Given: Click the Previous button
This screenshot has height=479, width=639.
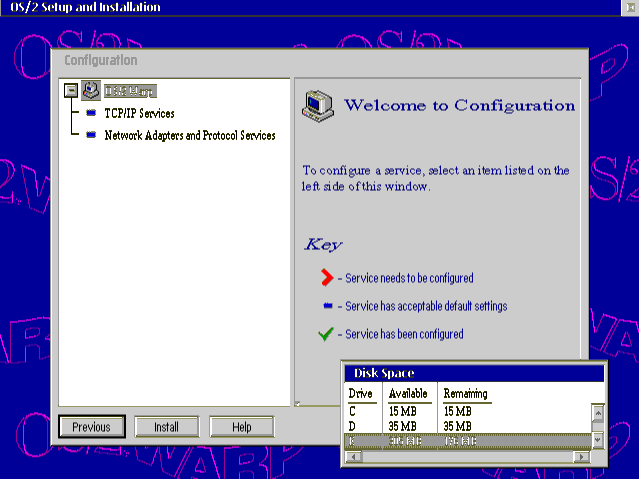Looking at the screenshot, I should [92, 427].
